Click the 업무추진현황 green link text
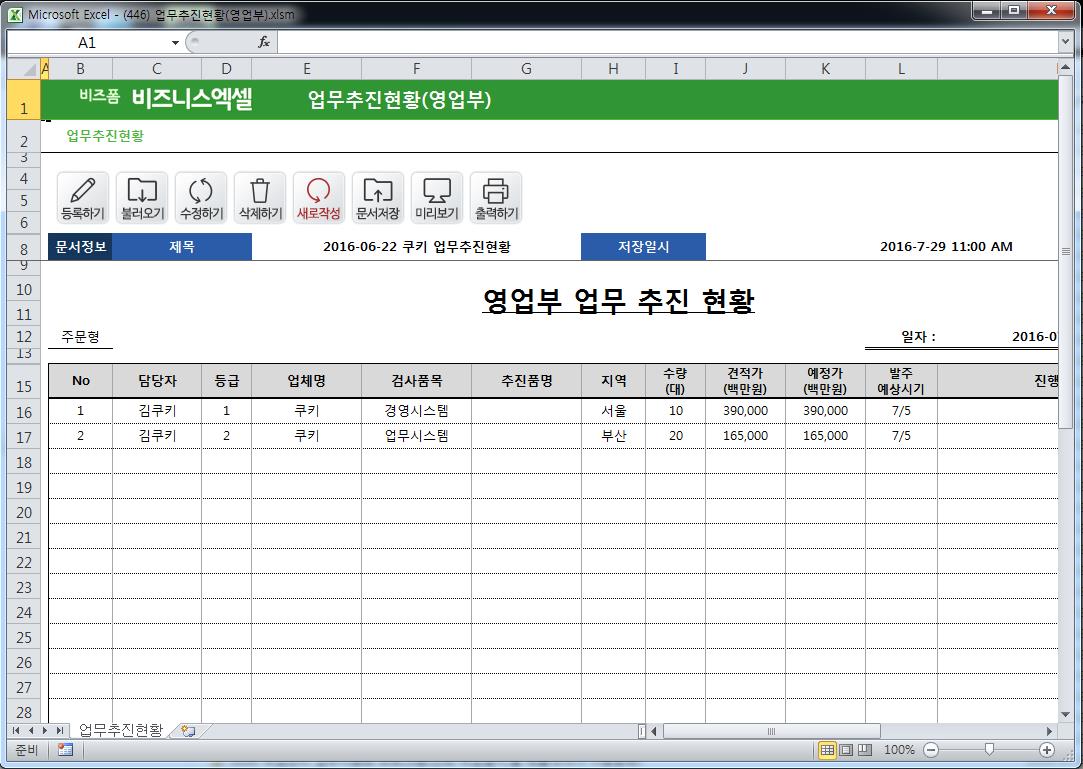1083x769 pixels. tap(105, 135)
